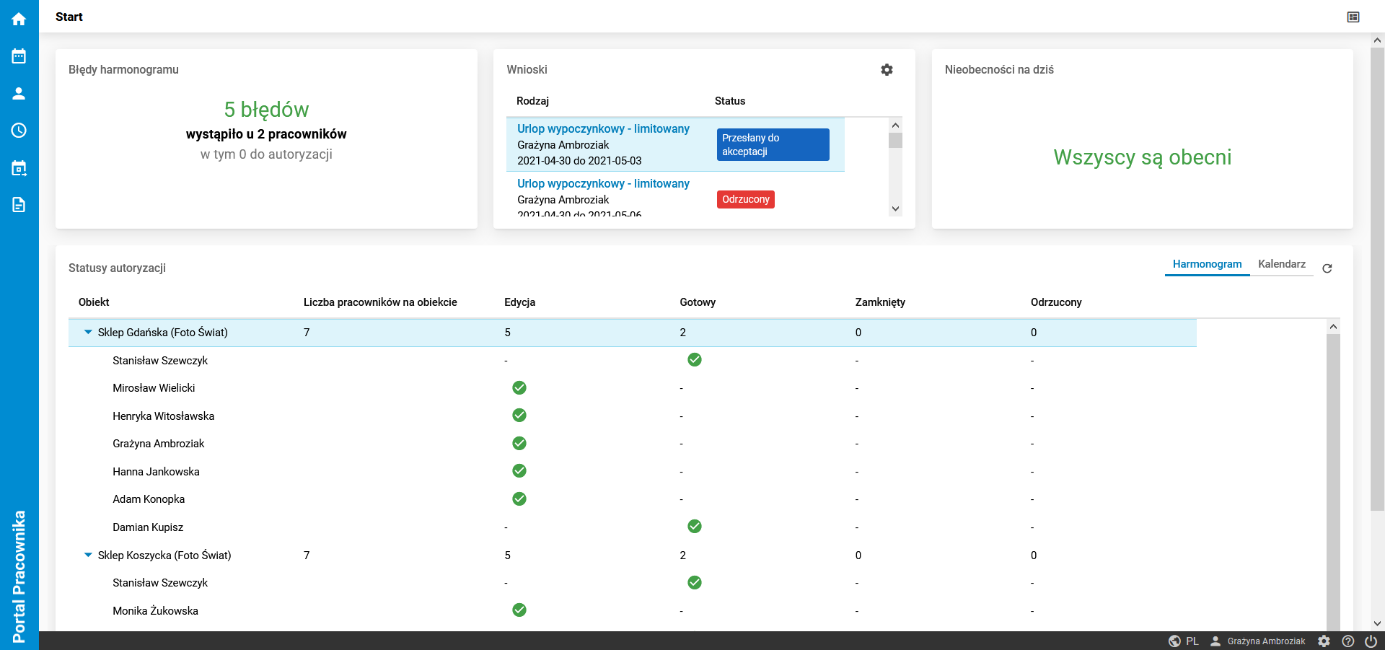Select the Sklep Gdańska (Foto Świat) row label

pyautogui.click(x=163, y=332)
